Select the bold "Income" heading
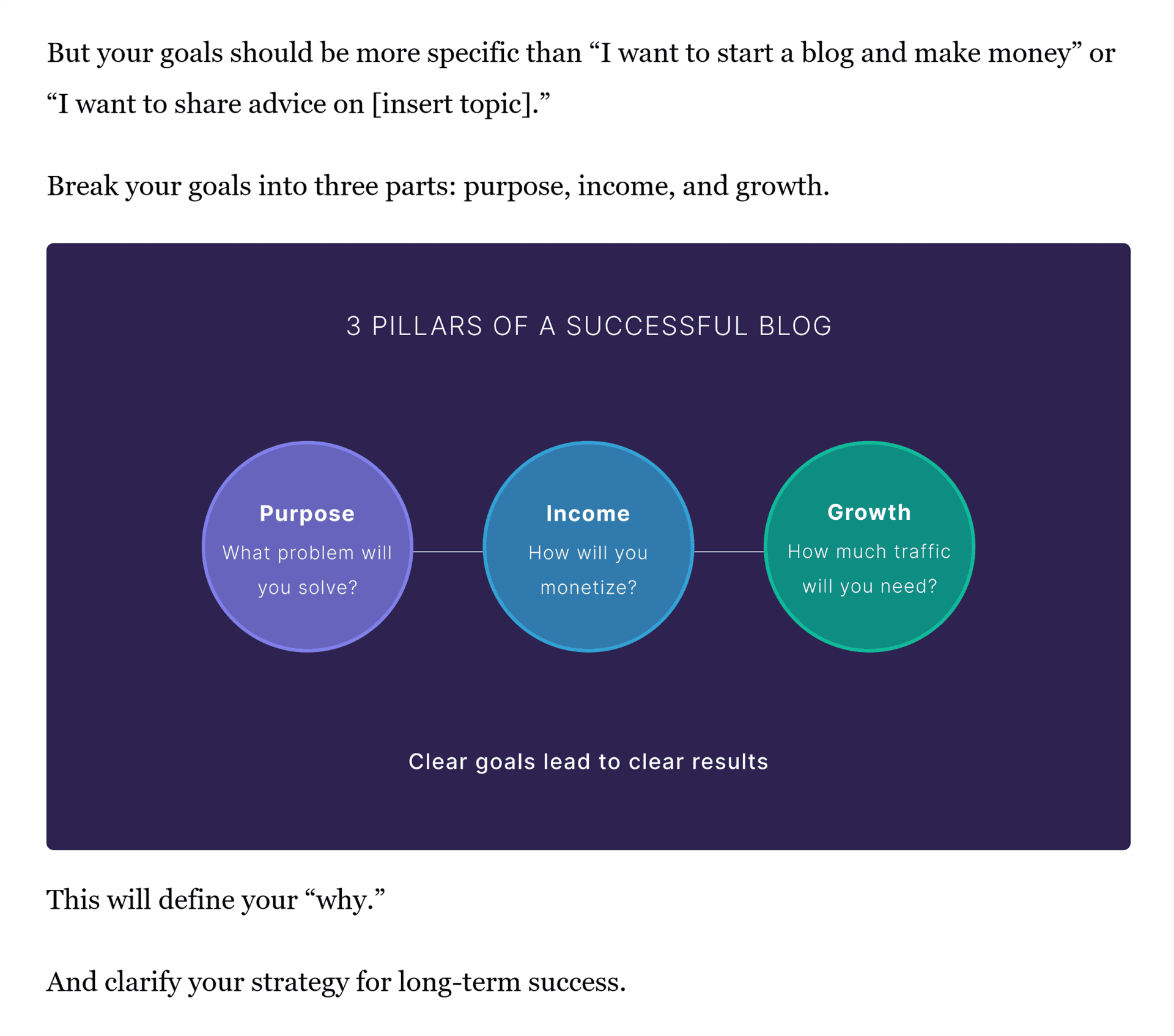The image size is (1174, 1036). (588, 514)
